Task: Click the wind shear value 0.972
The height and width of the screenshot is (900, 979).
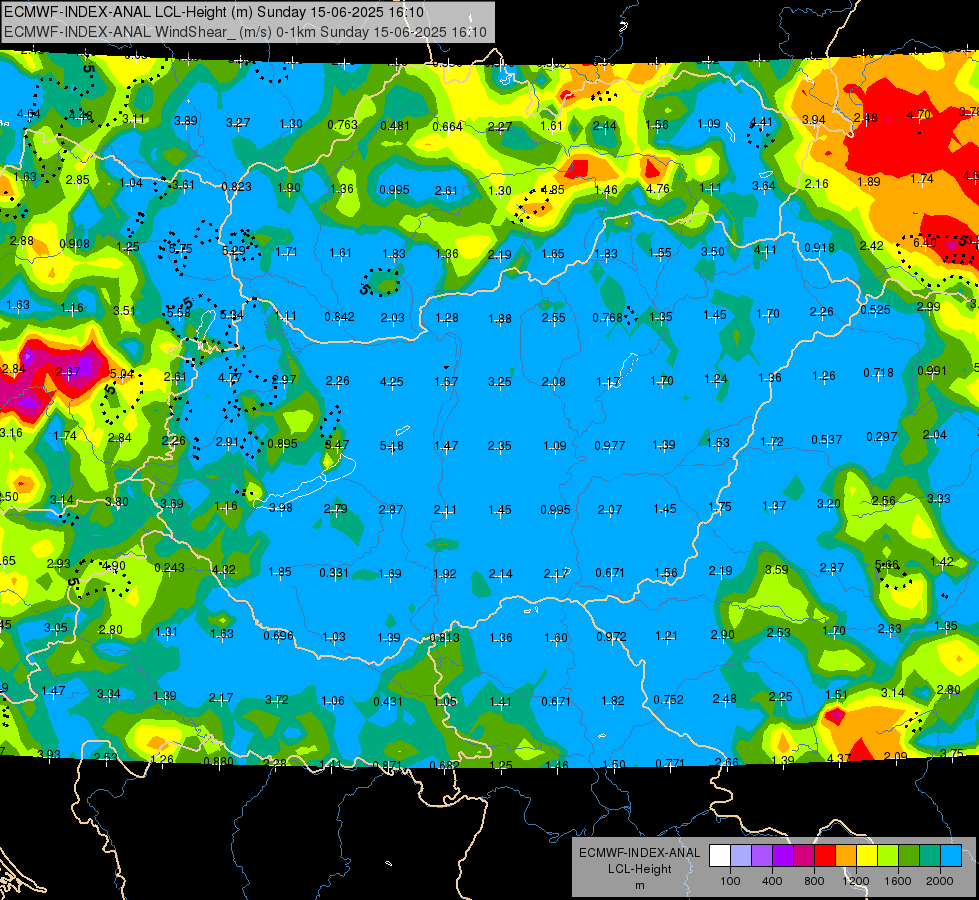Action: click(611, 637)
